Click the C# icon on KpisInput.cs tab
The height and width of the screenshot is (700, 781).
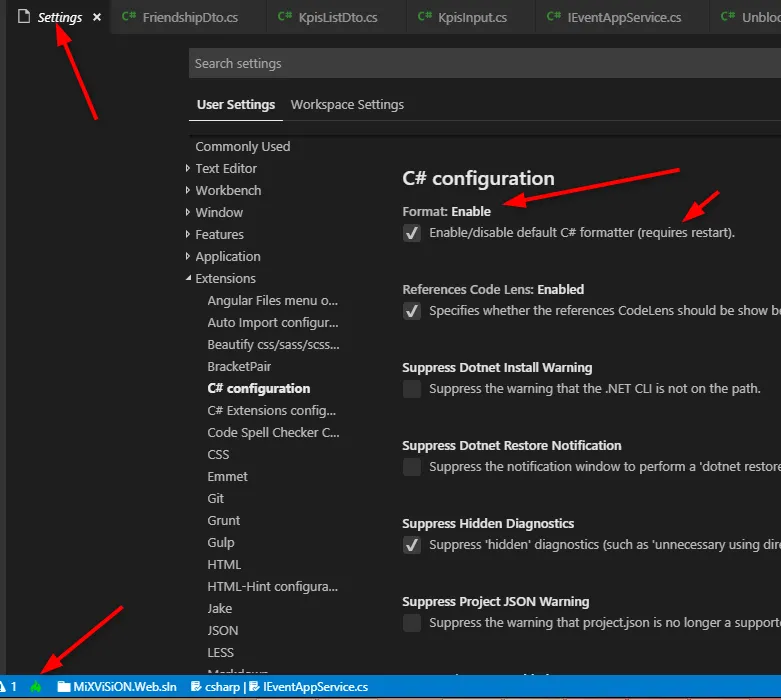pos(425,16)
